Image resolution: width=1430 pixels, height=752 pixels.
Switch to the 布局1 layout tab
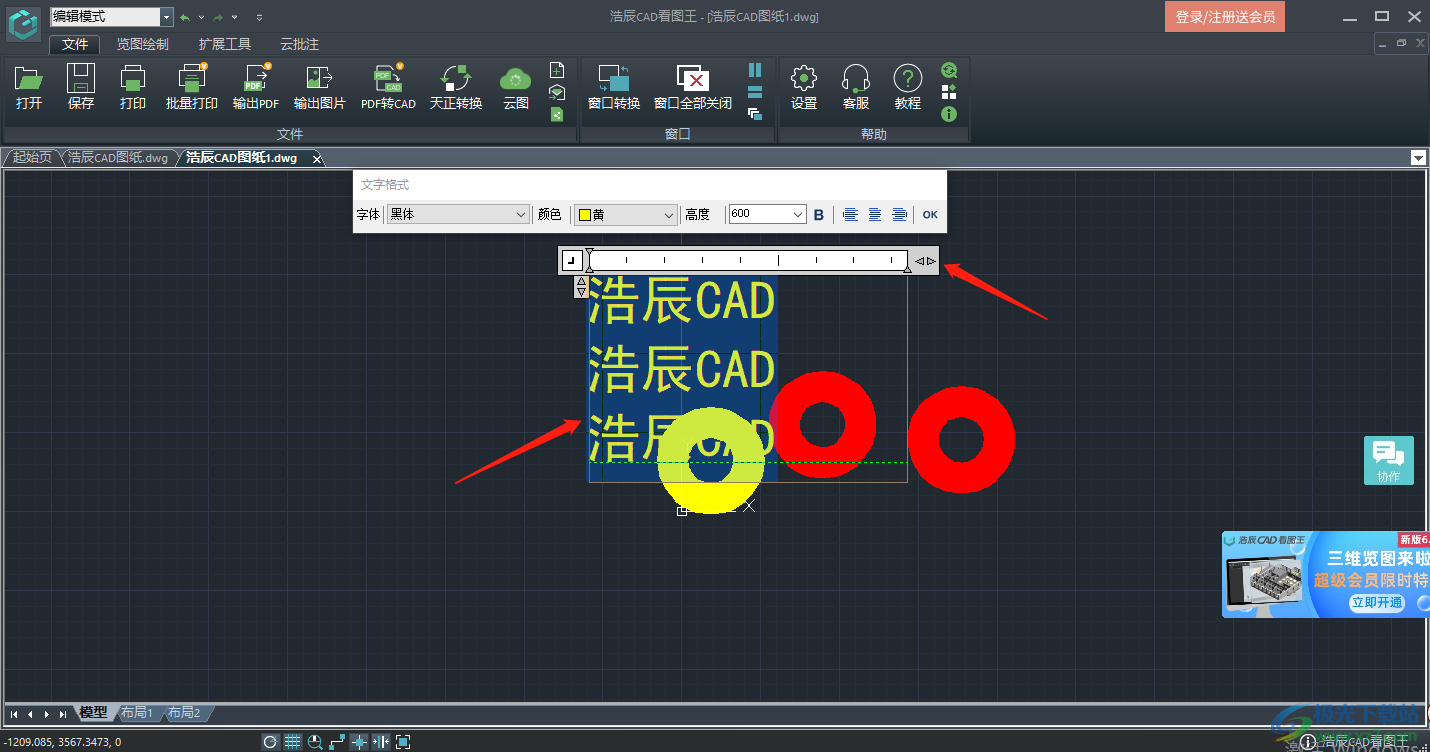point(137,713)
